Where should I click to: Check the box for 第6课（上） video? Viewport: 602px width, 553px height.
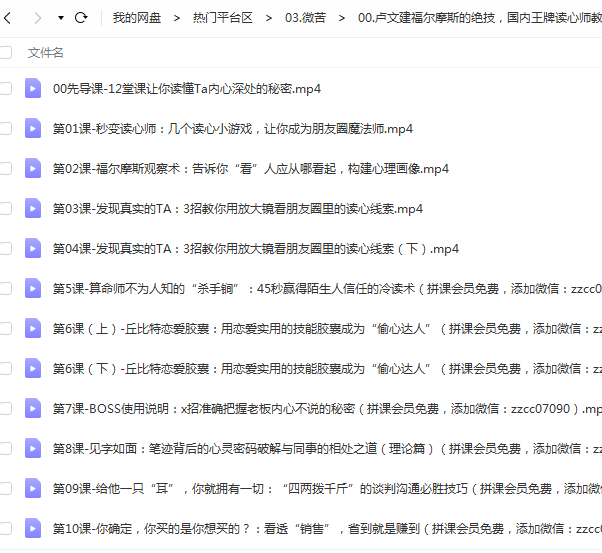(x=5, y=329)
